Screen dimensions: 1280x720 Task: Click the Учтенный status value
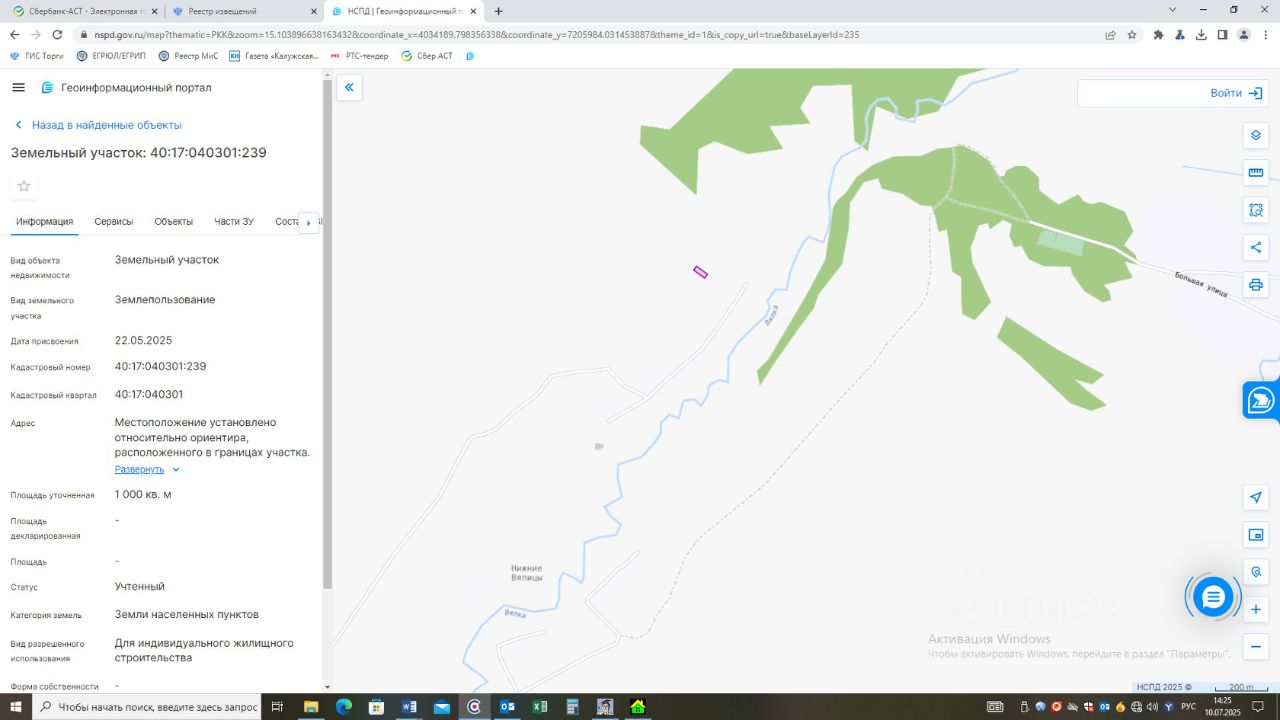[140, 587]
